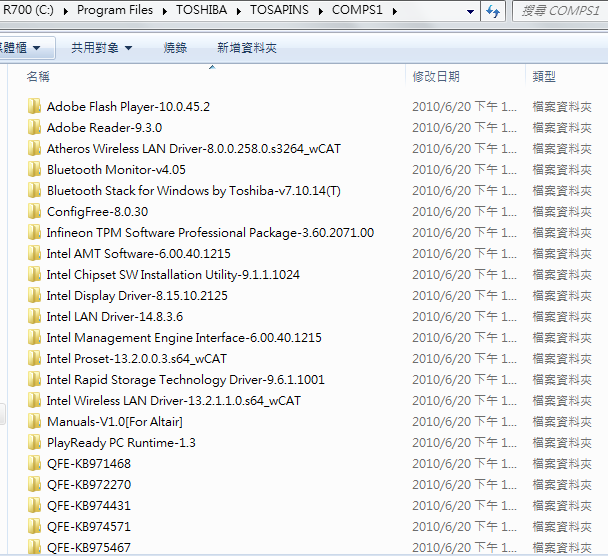Viewport: 608px width, 556px height.
Task: Click the name QFE-KB971468
Action: tap(89, 464)
